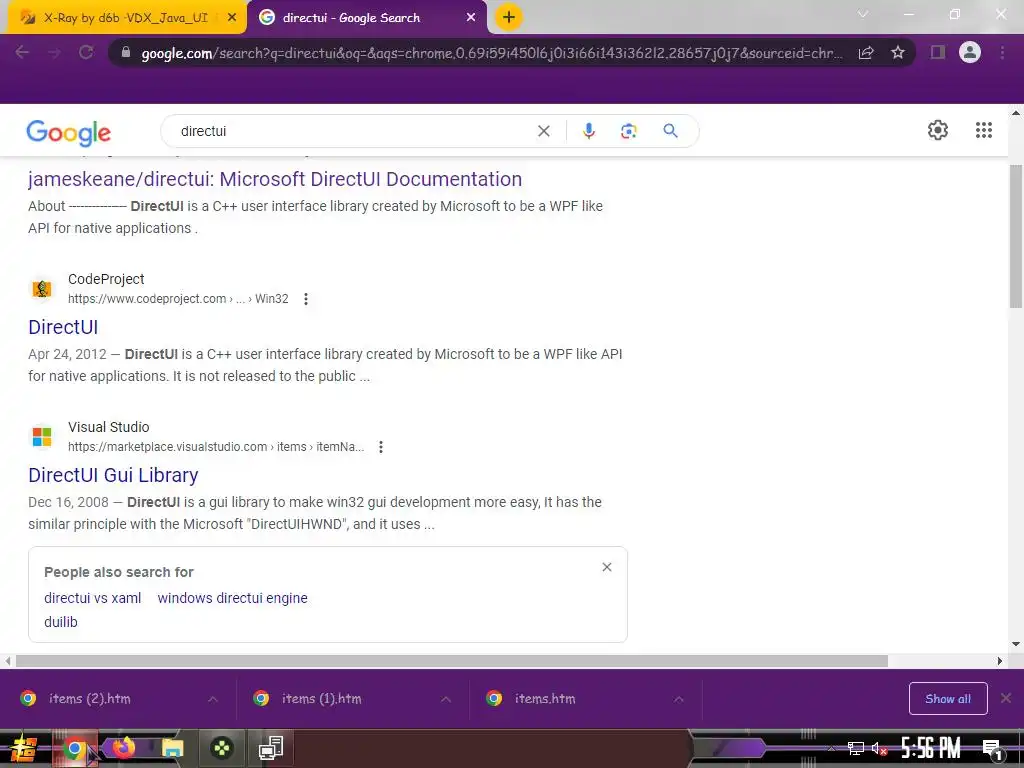Search by image with Lens icon

click(628, 131)
